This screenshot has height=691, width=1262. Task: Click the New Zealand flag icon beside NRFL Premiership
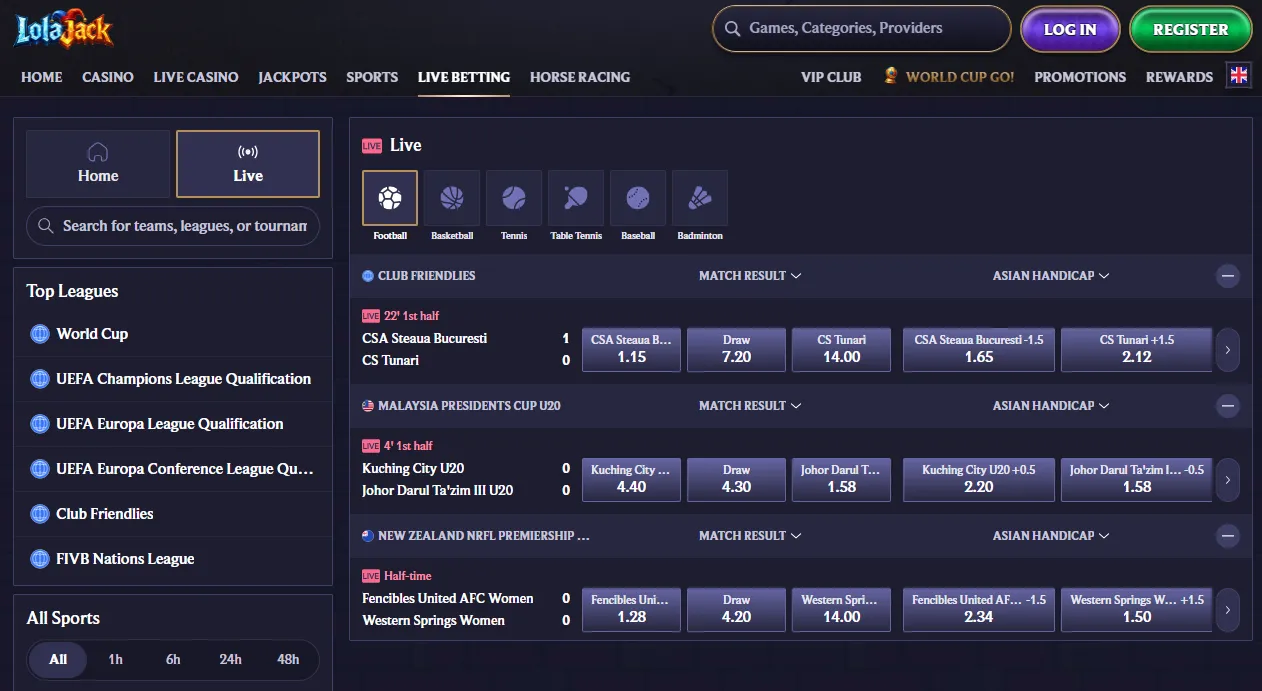(x=368, y=536)
